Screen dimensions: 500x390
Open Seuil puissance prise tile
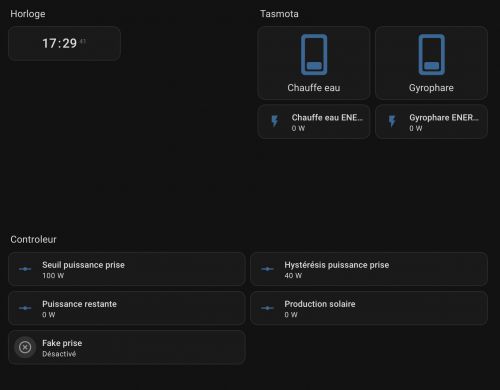tap(127, 269)
